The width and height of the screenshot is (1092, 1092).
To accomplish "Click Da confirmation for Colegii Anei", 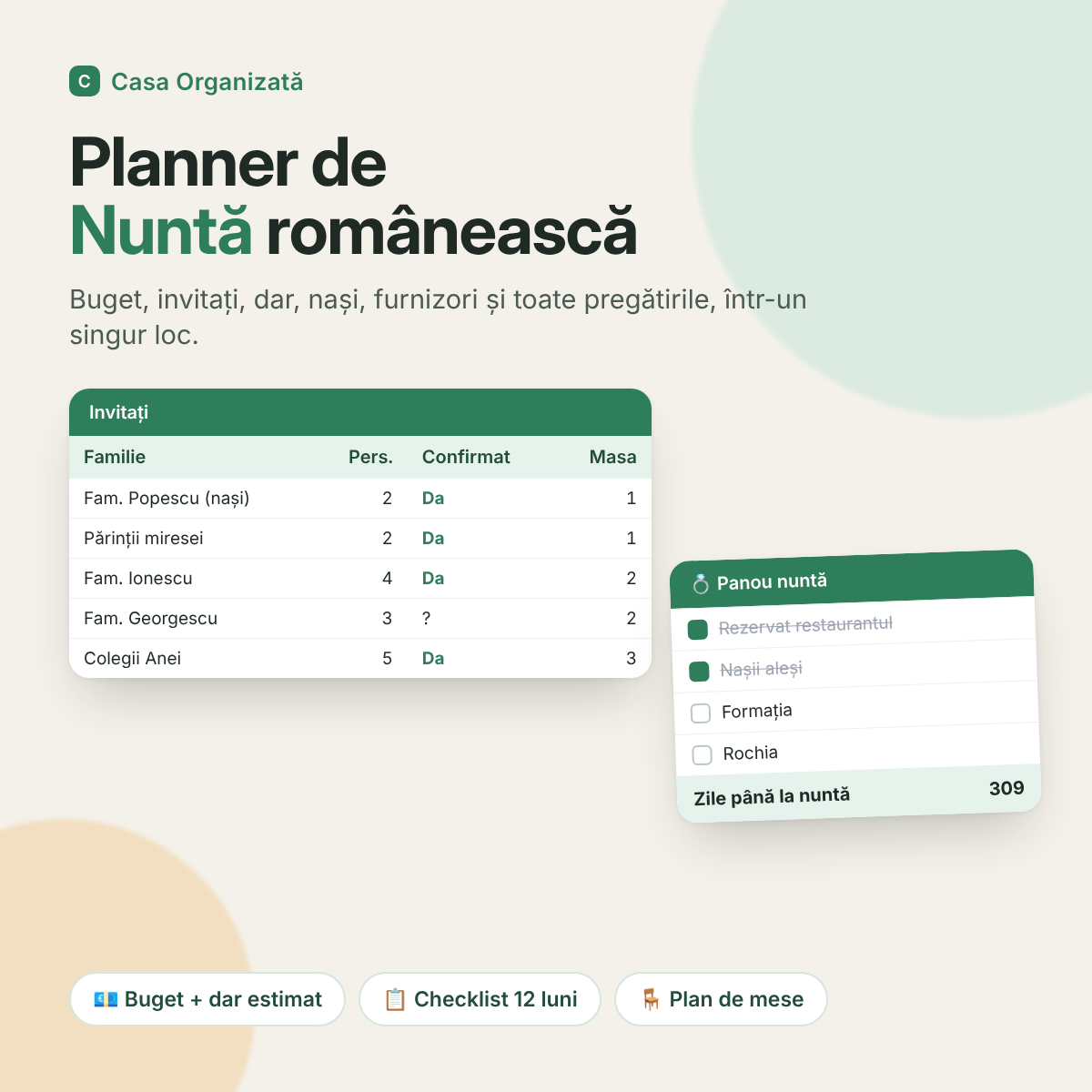I will (x=433, y=658).
